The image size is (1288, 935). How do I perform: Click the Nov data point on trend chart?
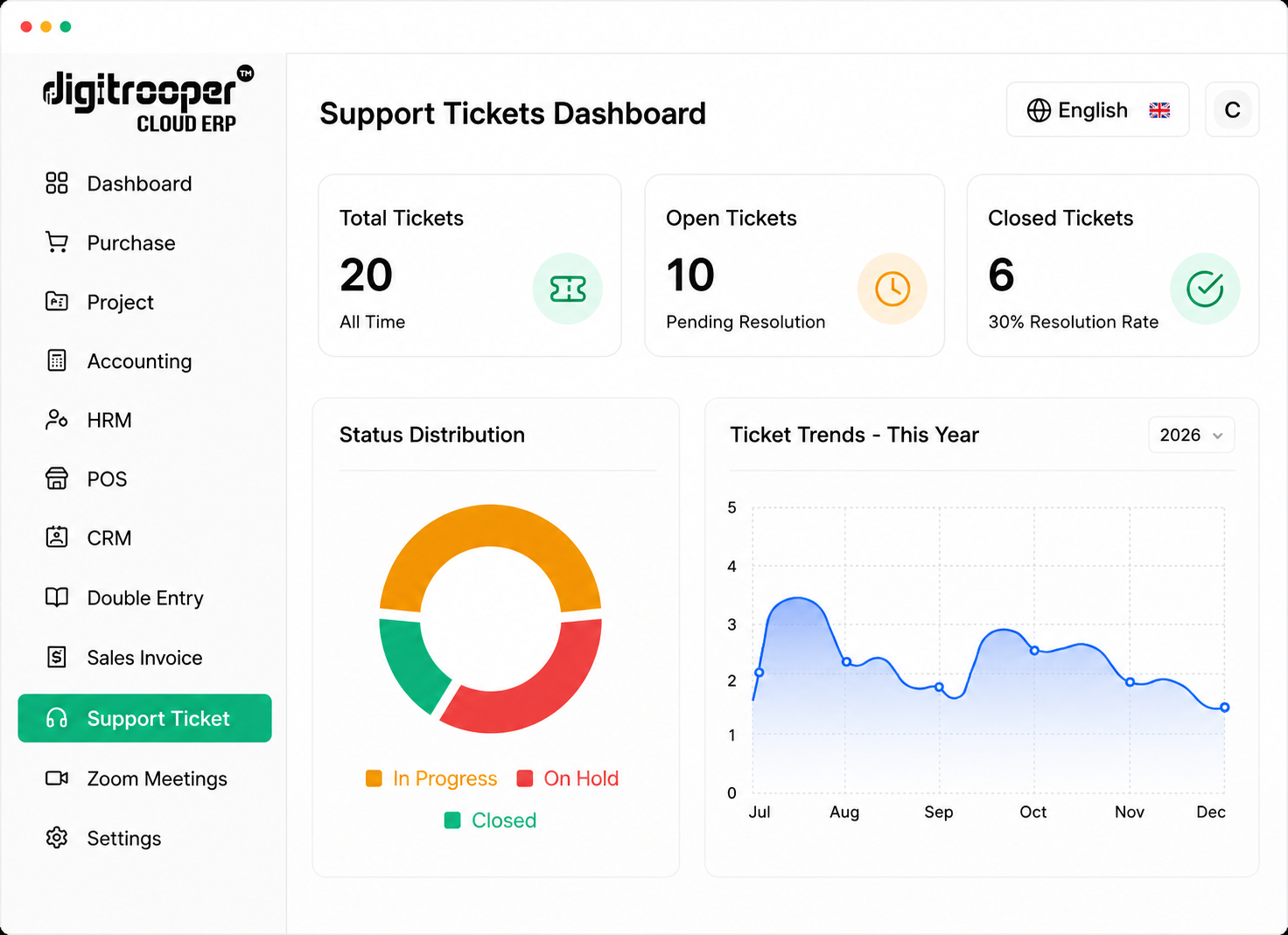[x=1130, y=682]
